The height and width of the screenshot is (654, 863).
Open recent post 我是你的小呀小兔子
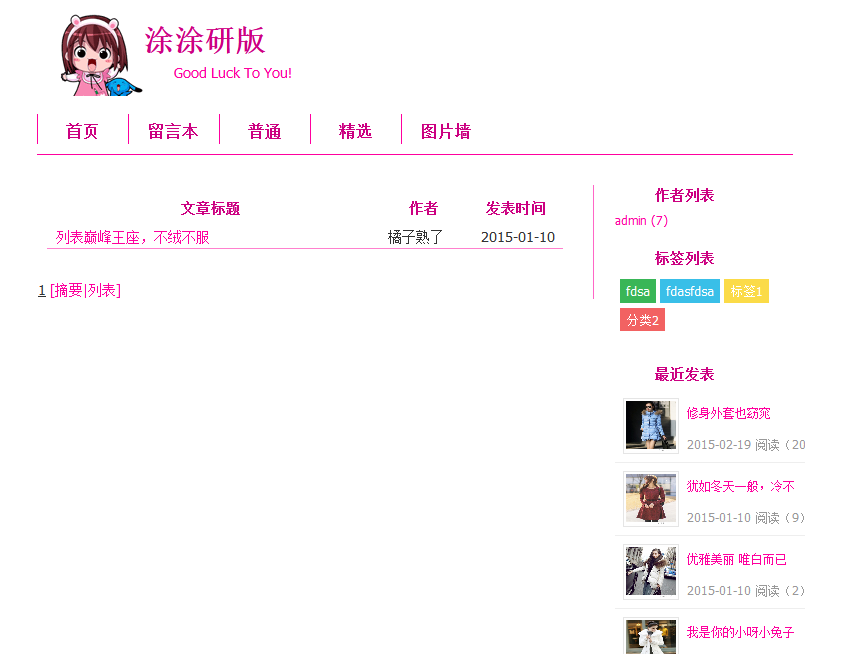click(740, 633)
